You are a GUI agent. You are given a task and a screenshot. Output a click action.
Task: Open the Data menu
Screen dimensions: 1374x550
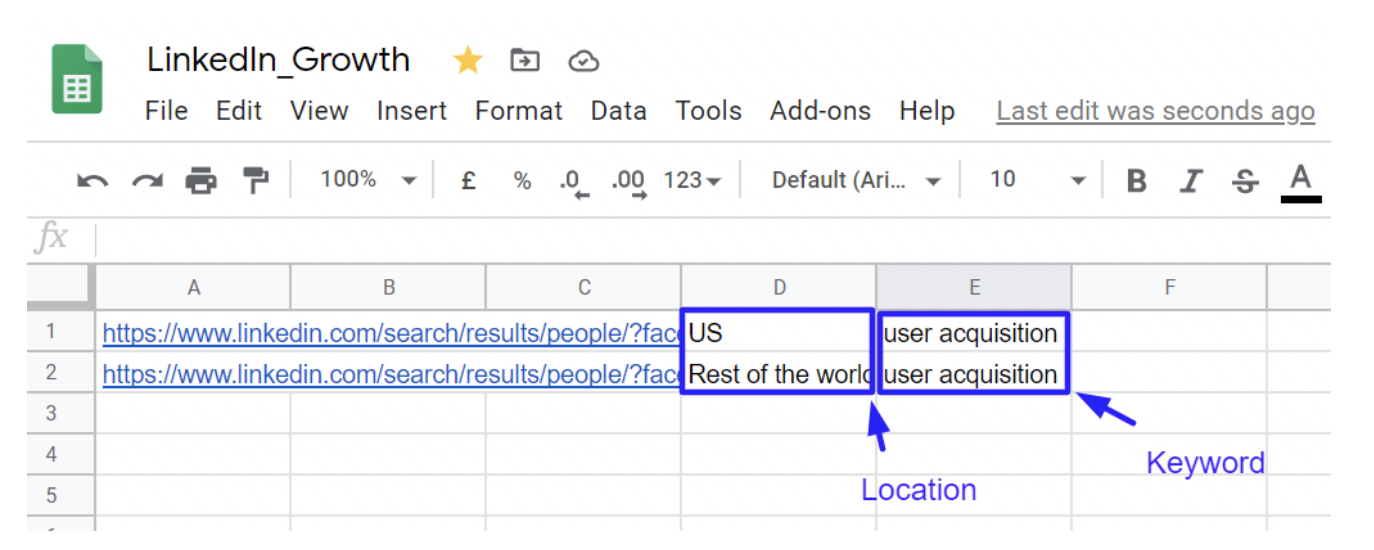pyautogui.click(x=618, y=111)
